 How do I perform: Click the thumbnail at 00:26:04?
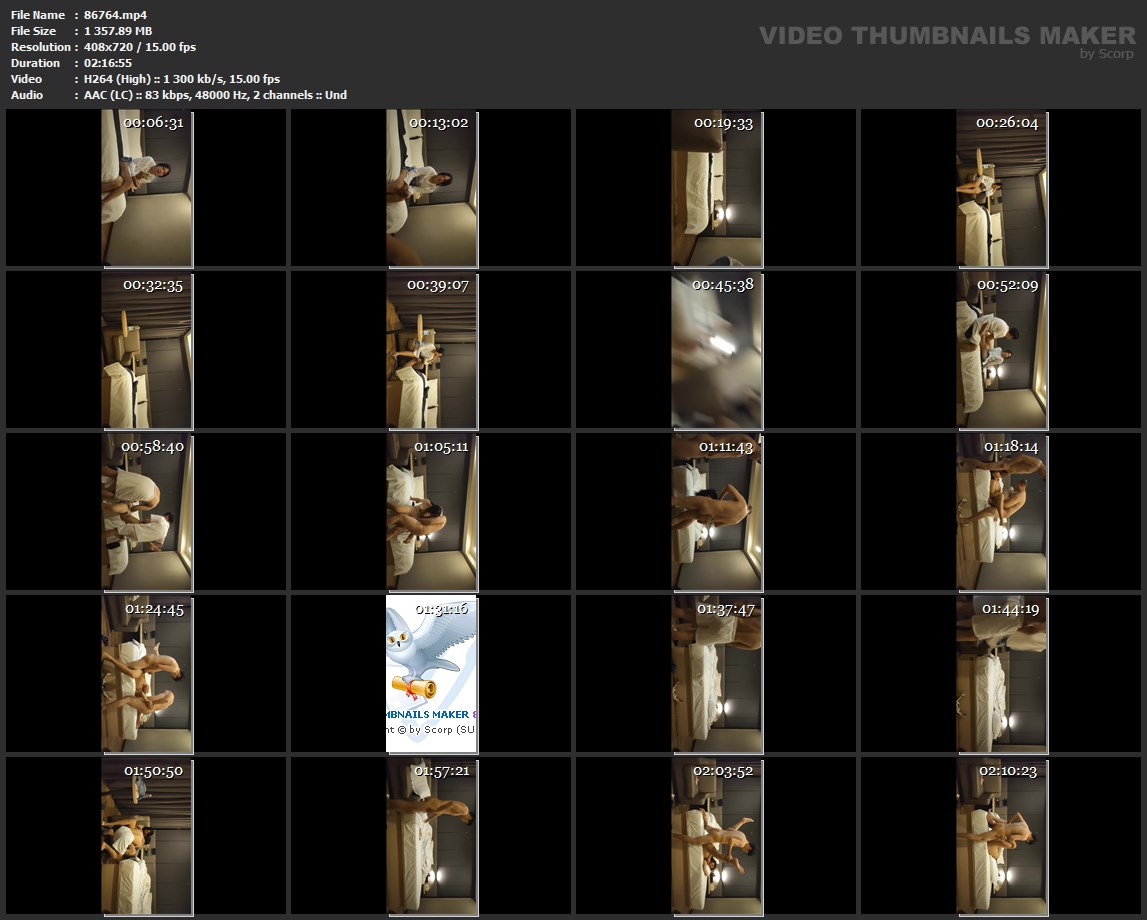[x=1001, y=188]
